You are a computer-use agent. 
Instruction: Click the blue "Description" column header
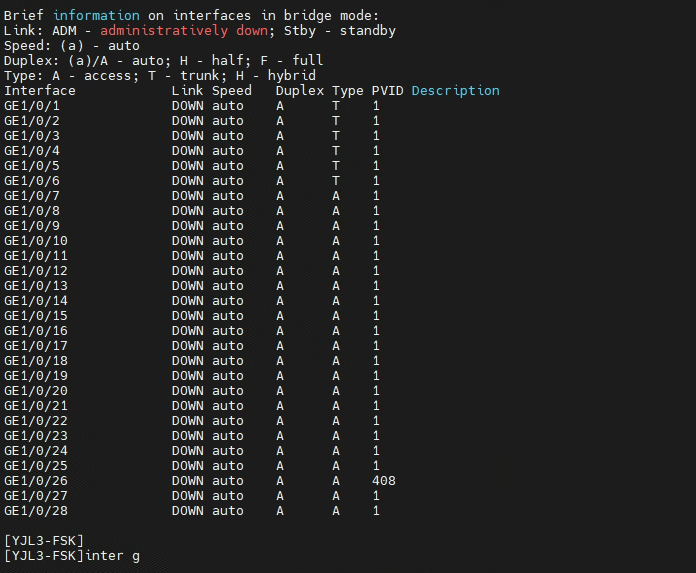[x=455, y=90]
